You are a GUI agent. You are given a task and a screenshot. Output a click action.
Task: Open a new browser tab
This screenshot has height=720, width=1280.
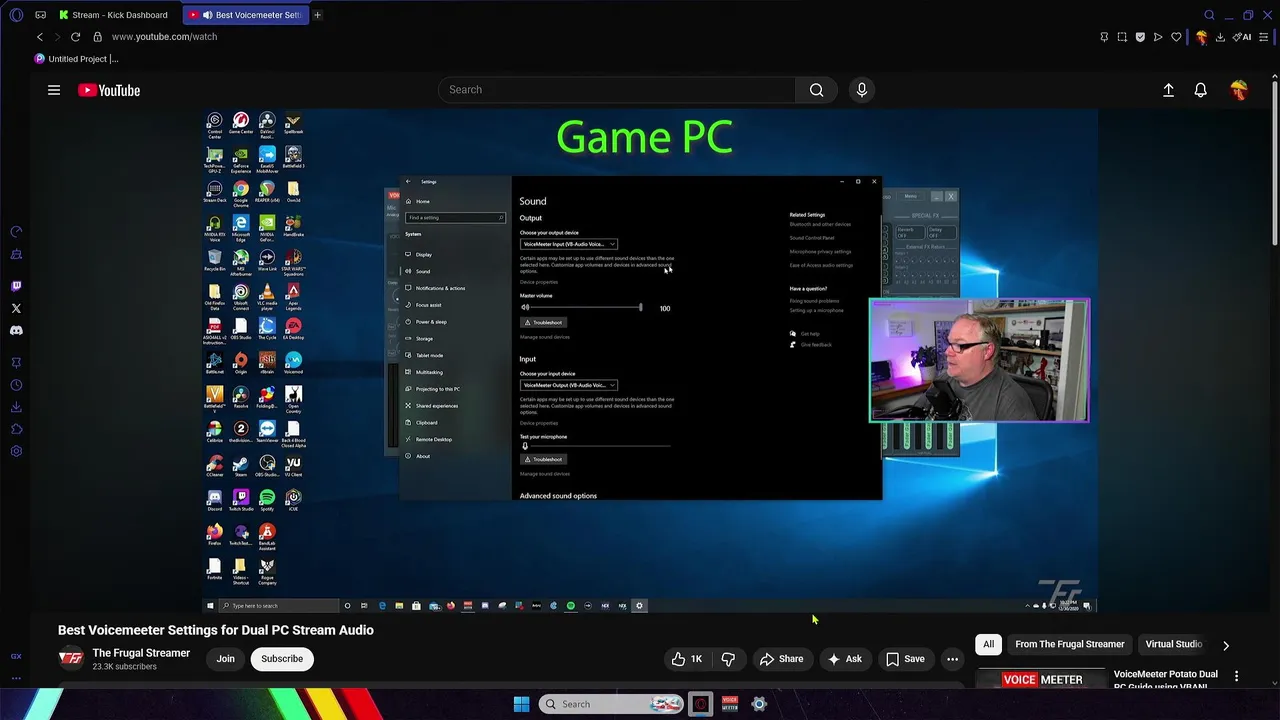coord(317,15)
